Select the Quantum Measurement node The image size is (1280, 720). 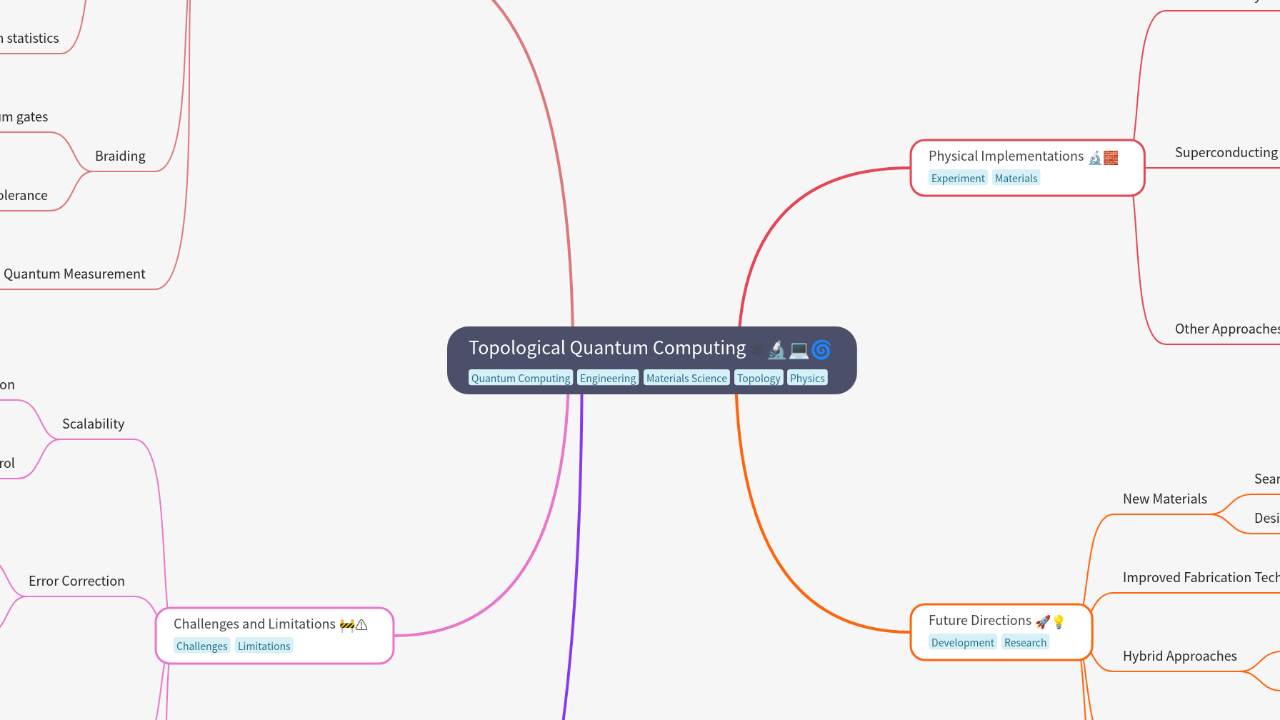[x=74, y=274]
